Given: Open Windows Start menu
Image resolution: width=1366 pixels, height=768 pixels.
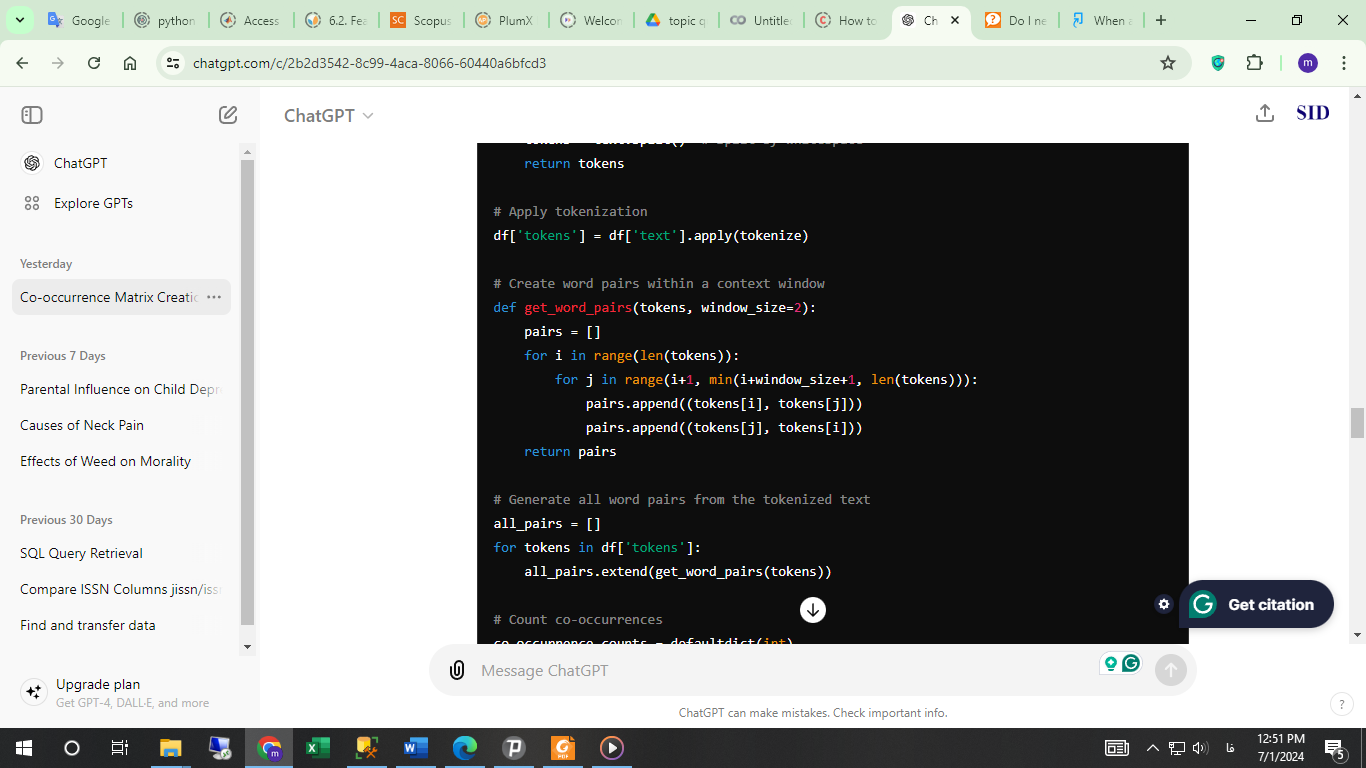Looking at the screenshot, I should (x=24, y=748).
